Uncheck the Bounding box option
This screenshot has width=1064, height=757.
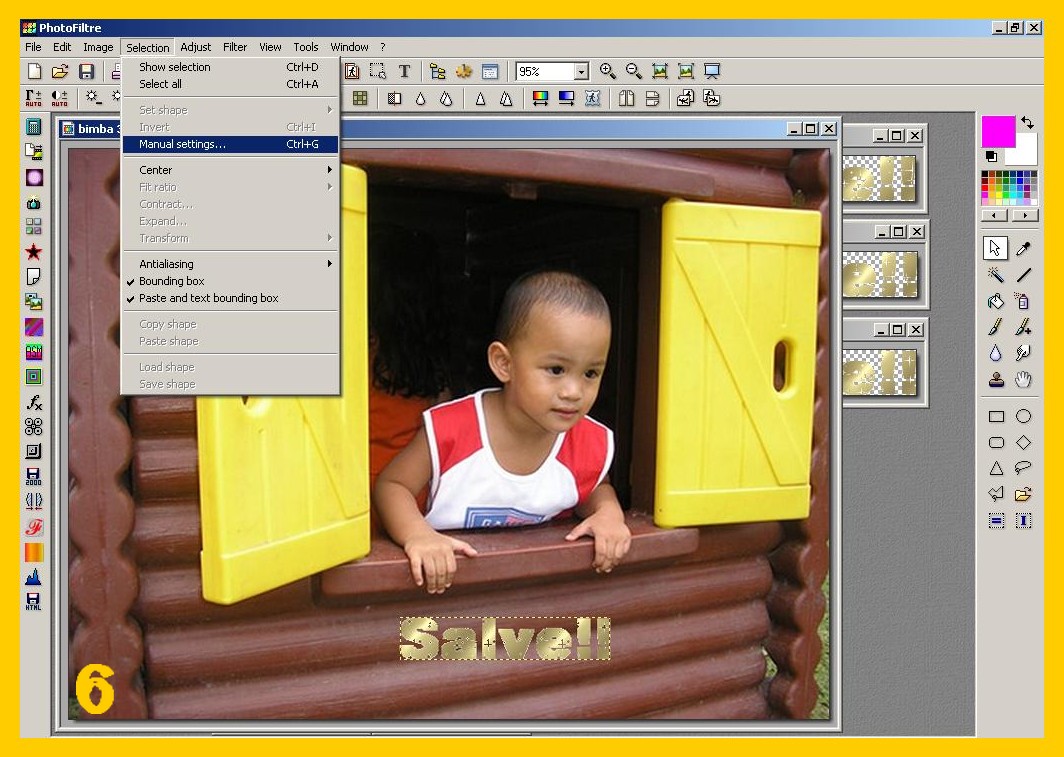(x=172, y=281)
